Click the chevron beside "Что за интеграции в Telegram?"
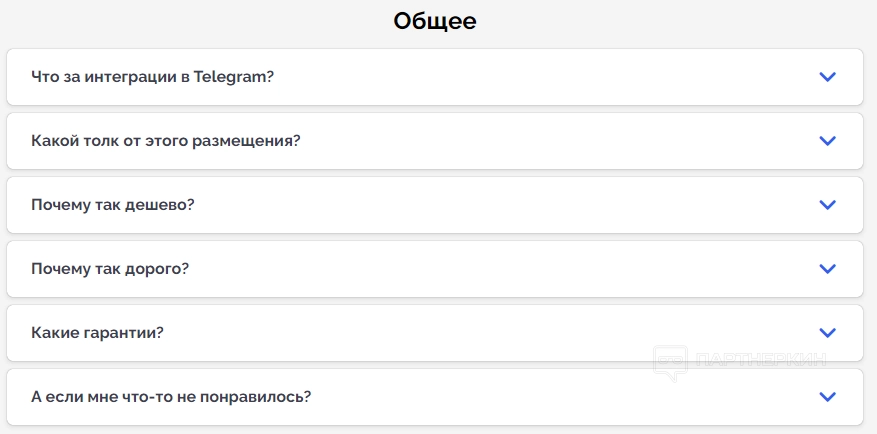877x434 pixels. pos(827,77)
